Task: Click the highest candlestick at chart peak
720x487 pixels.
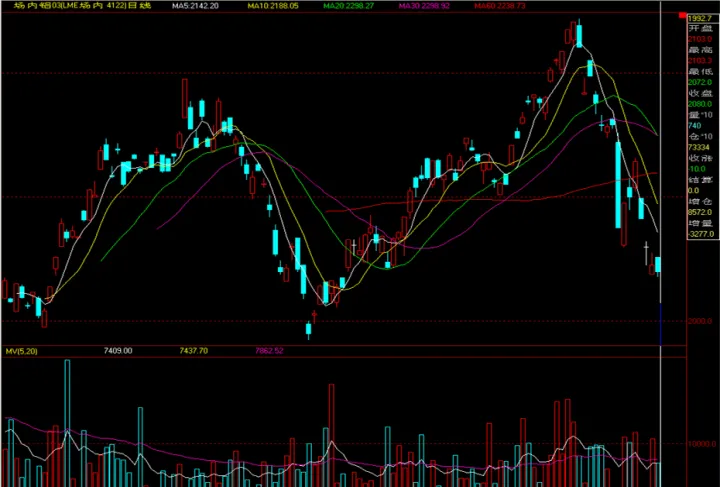Action: coord(579,36)
